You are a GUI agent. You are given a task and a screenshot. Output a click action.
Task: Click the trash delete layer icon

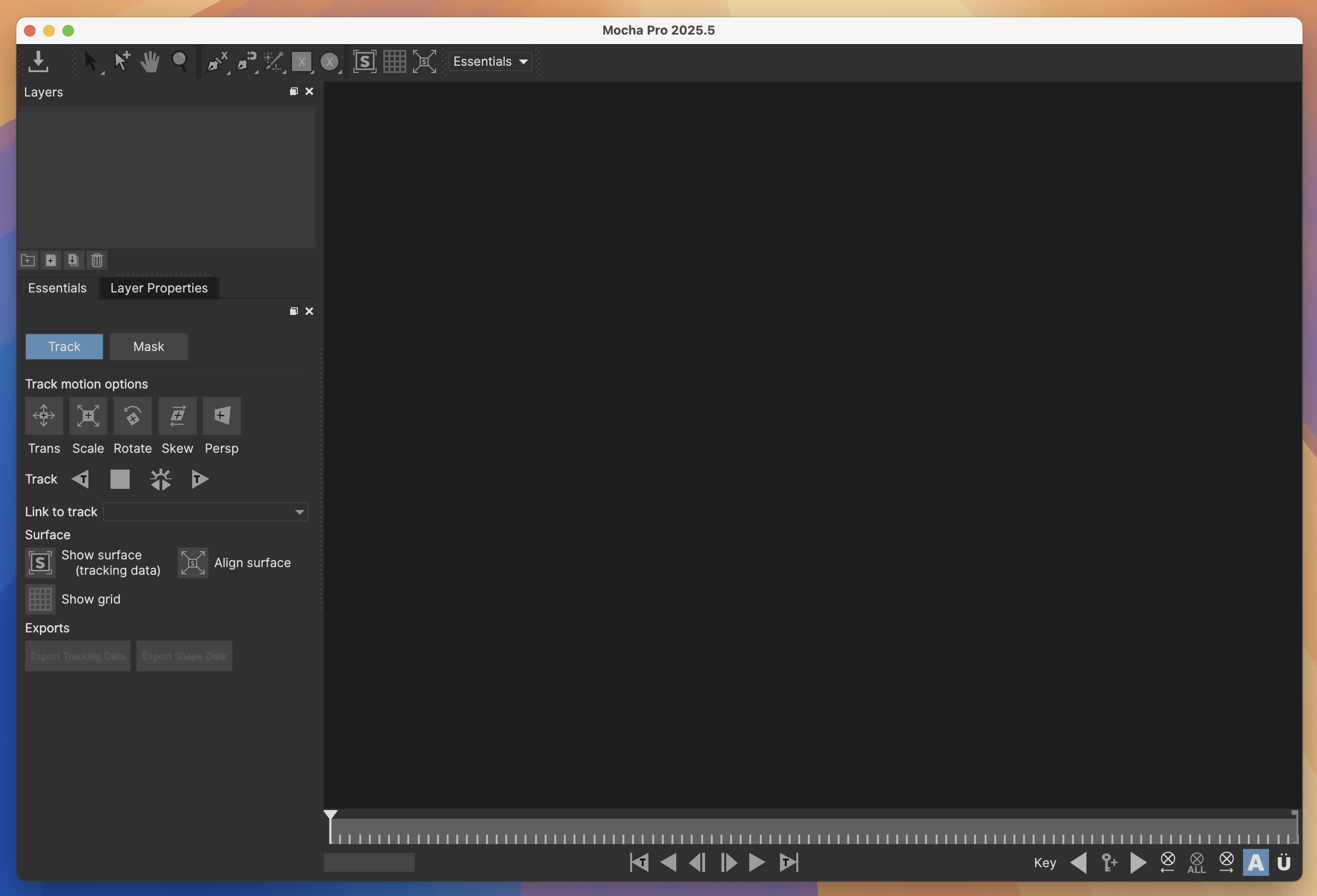tap(97, 260)
